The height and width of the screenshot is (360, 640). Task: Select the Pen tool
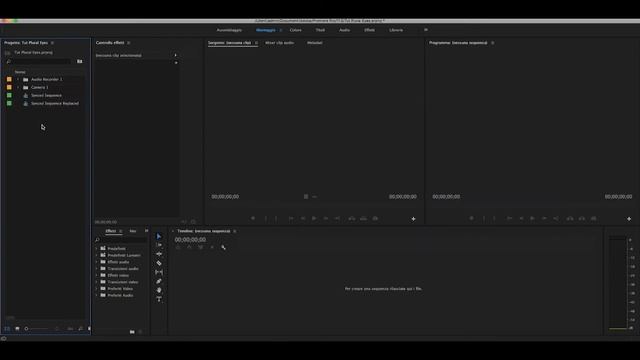(x=159, y=281)
